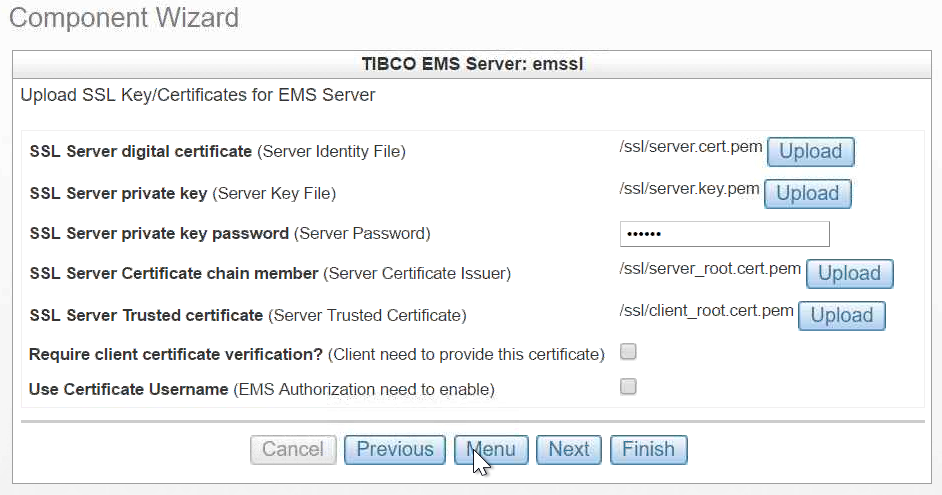Proceed with the Next button
This screenshot has height=495, width=942.
568,450
